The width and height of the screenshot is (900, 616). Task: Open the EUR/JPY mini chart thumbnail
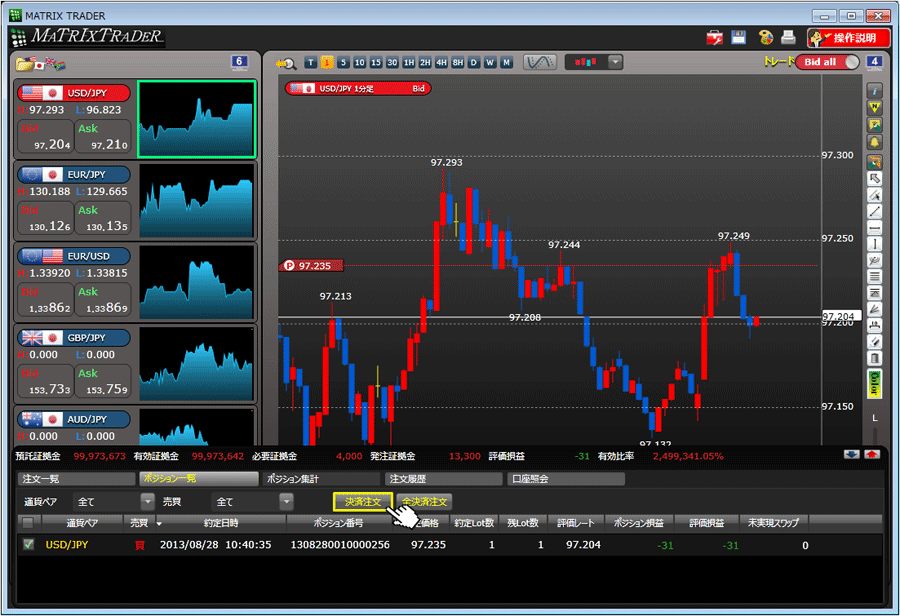tap(196, 201)
